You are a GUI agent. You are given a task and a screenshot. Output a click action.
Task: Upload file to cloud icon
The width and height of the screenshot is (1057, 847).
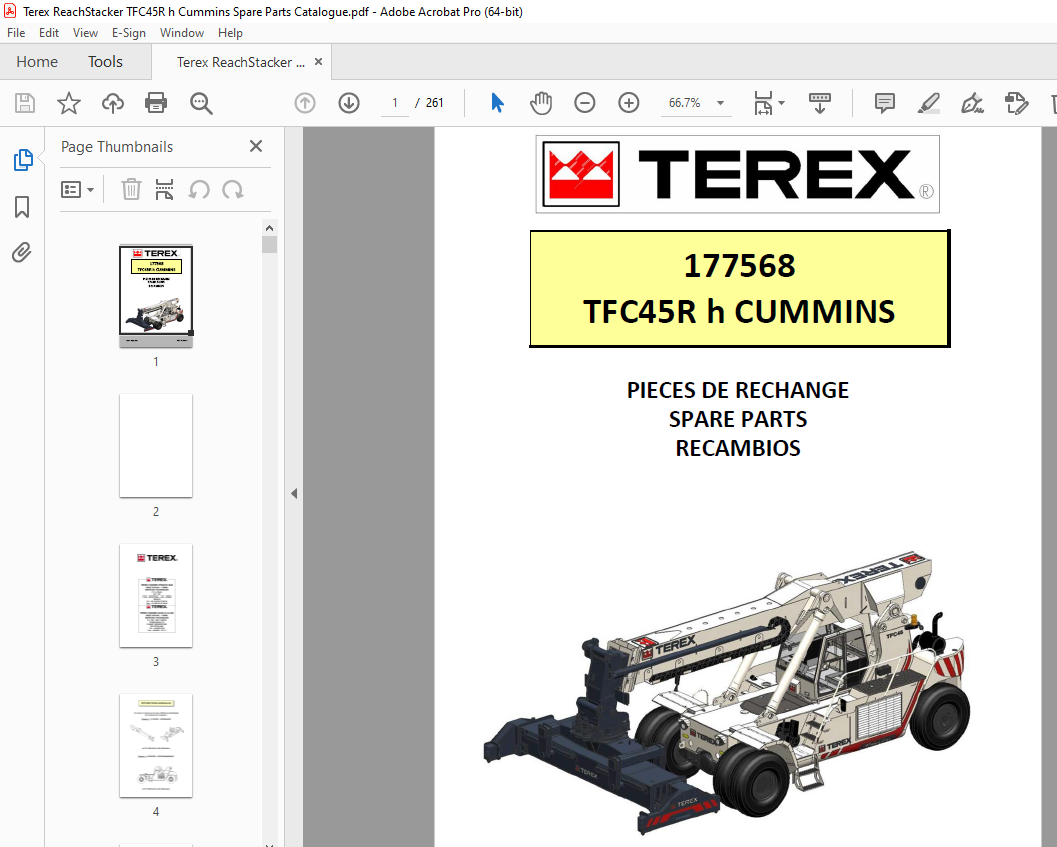click(x=113, y=103)
